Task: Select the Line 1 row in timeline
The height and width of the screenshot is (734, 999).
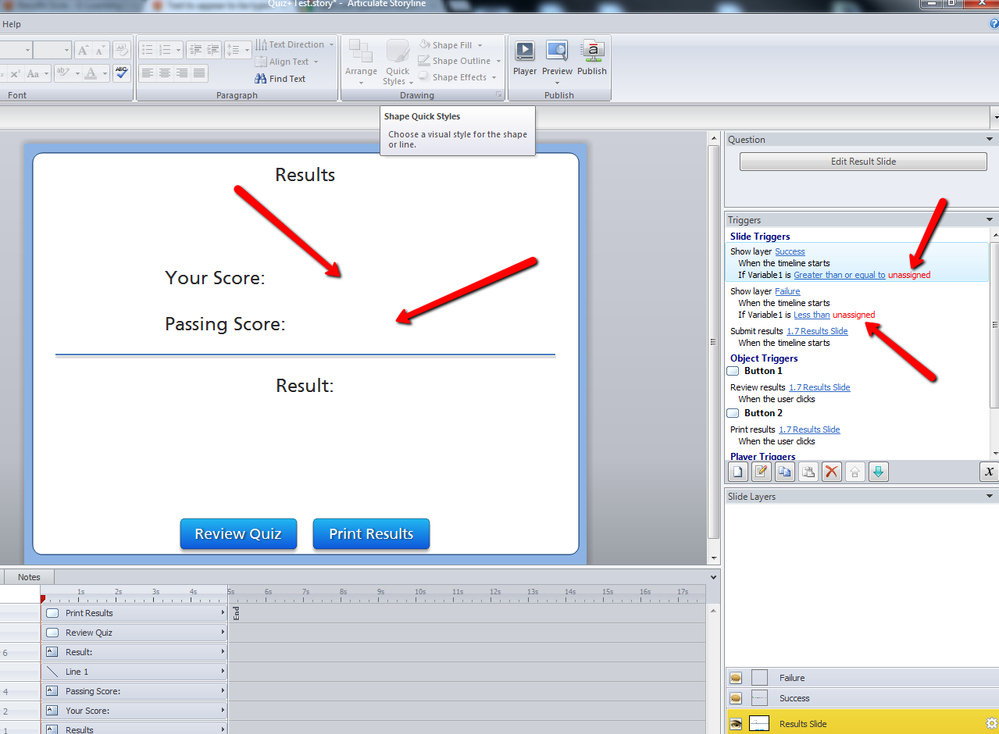Action: click(x=135, y=672)
